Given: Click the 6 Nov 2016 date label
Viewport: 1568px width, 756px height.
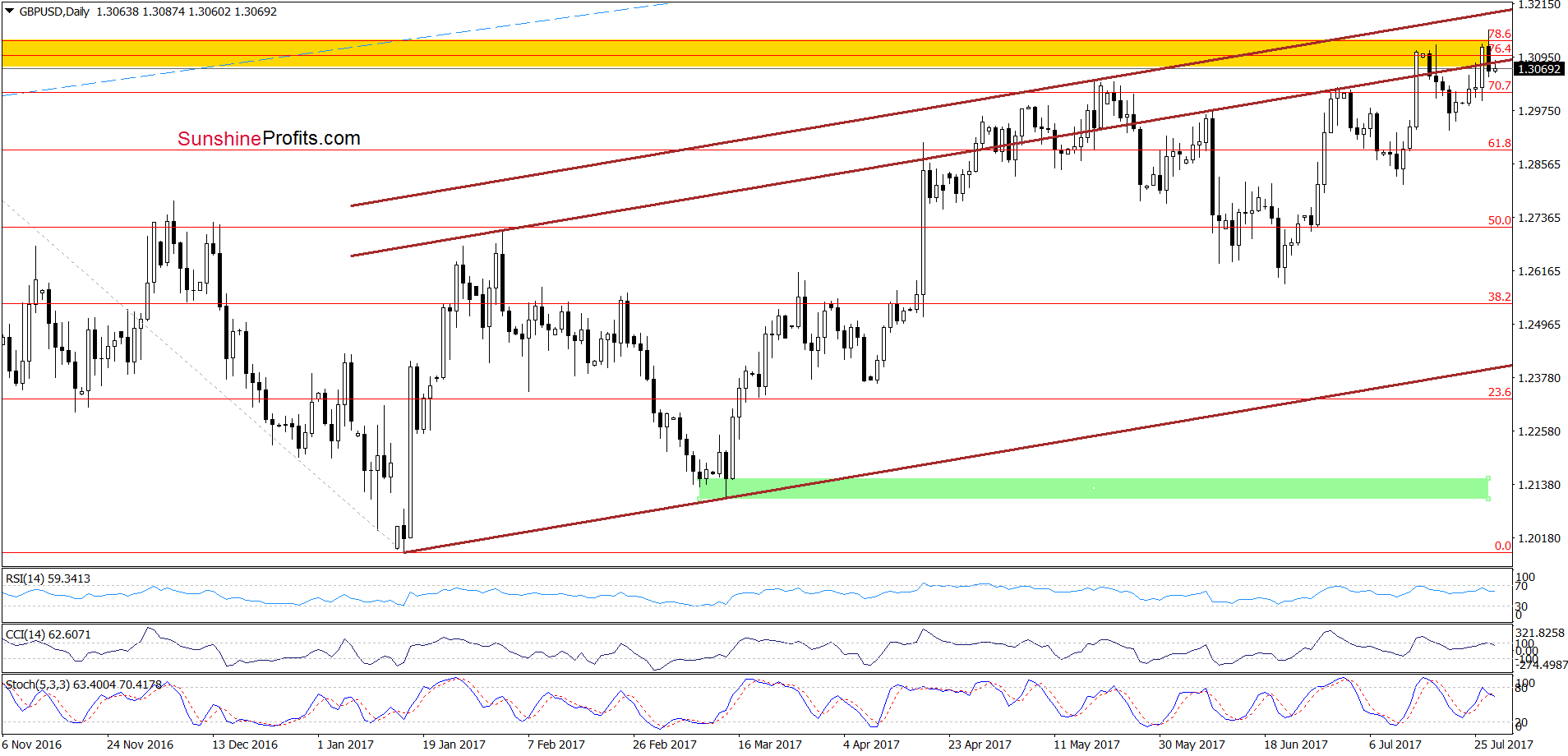Looking at the screenshot, I should pos(32,744).
